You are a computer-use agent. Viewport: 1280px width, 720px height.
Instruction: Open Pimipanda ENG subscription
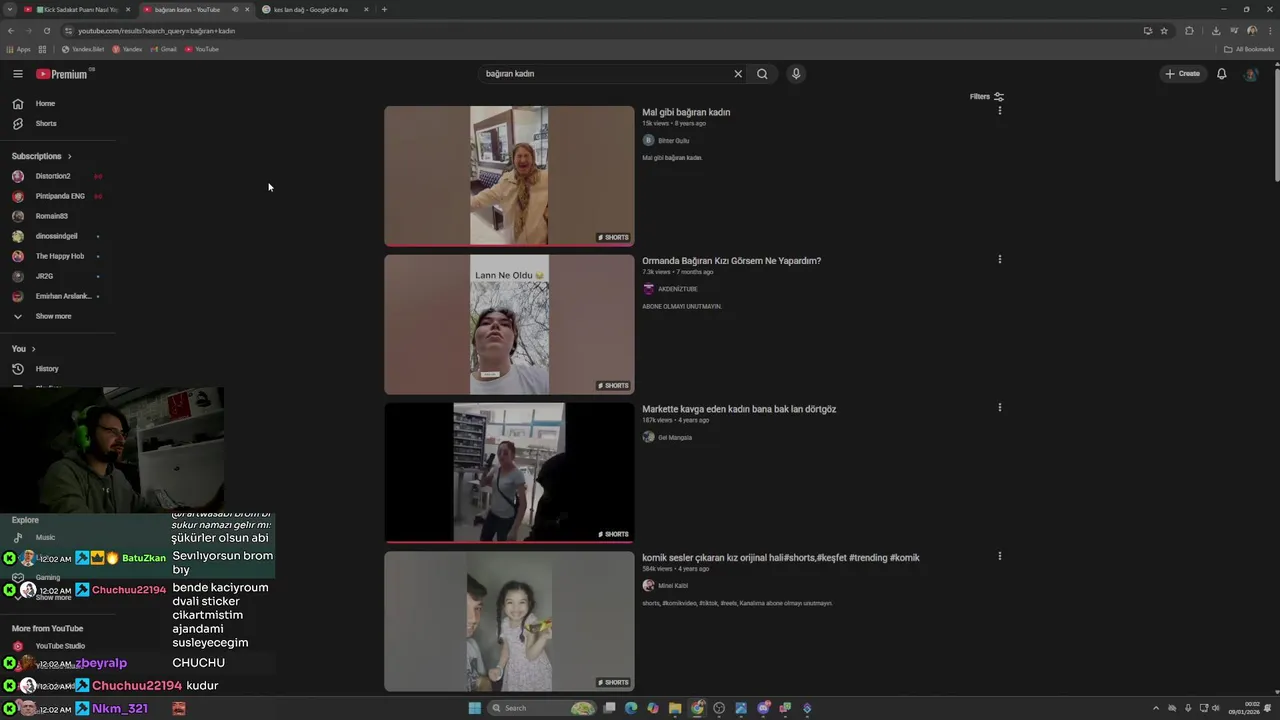[x=58, y=196]
